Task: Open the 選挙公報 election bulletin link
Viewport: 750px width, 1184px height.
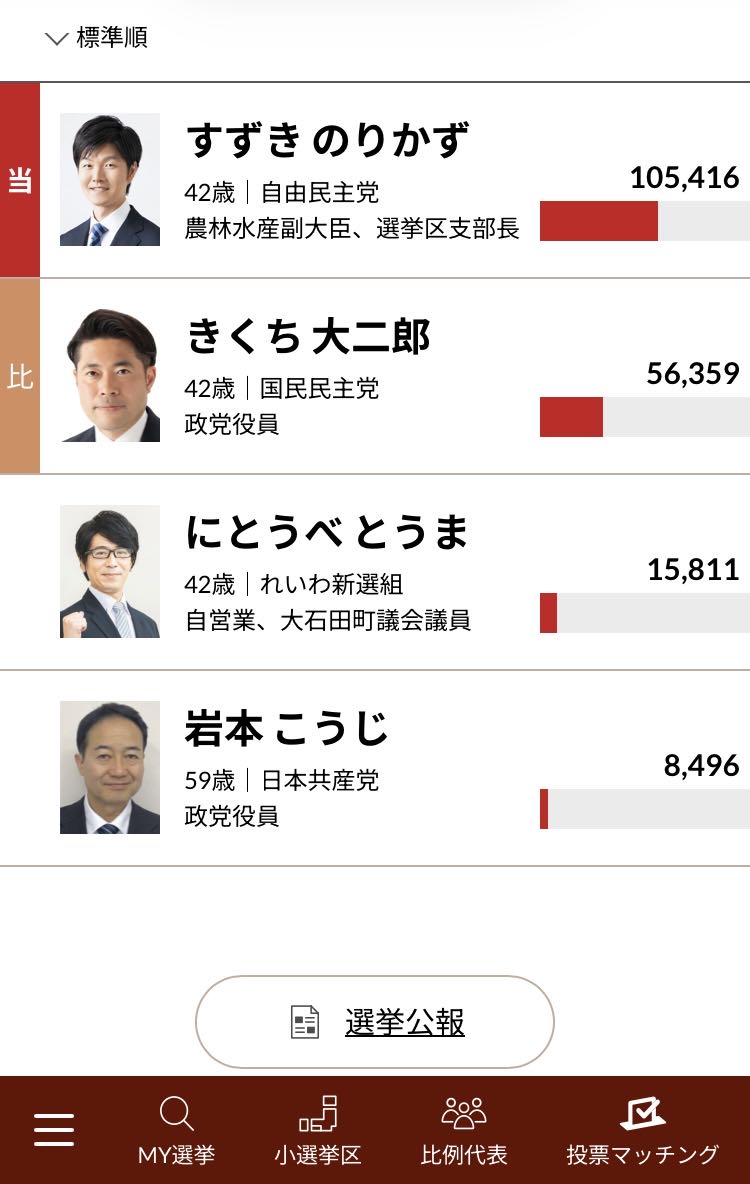Action: point(404,1022)
